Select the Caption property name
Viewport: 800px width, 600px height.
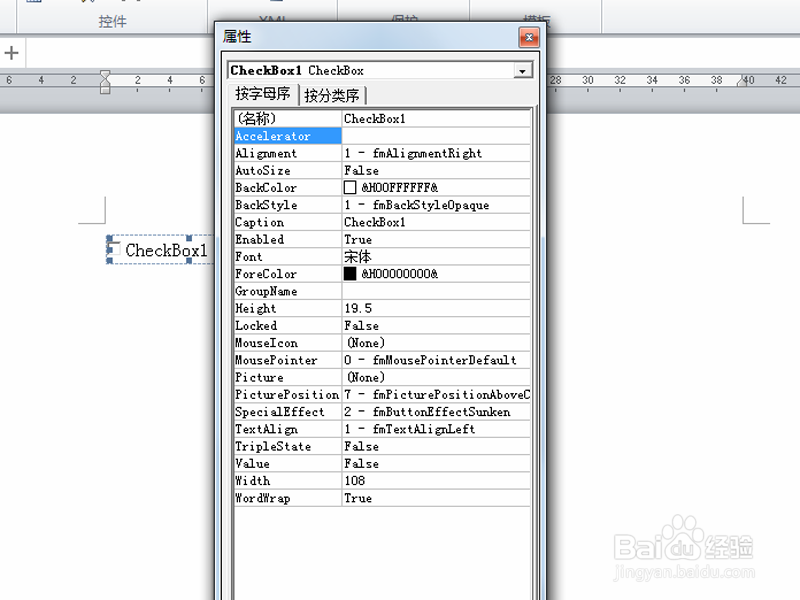coord(288,222)
